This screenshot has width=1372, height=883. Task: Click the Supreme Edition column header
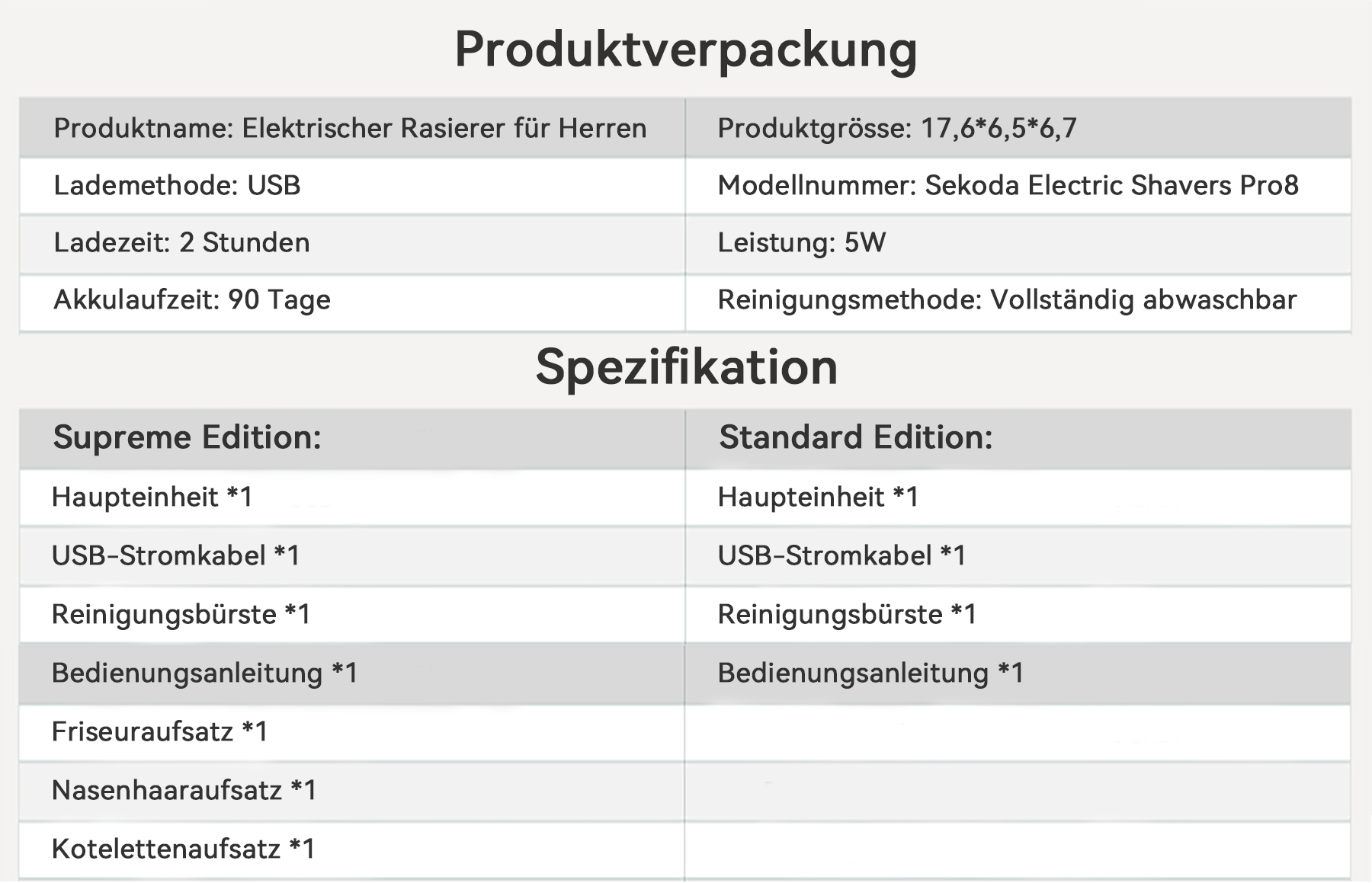352,439
